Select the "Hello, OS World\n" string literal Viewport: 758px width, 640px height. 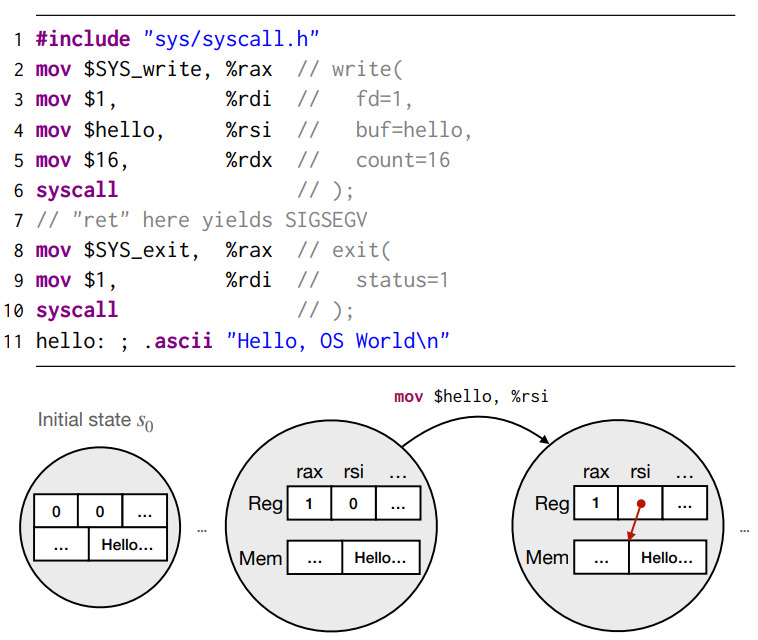pos(339,340)
